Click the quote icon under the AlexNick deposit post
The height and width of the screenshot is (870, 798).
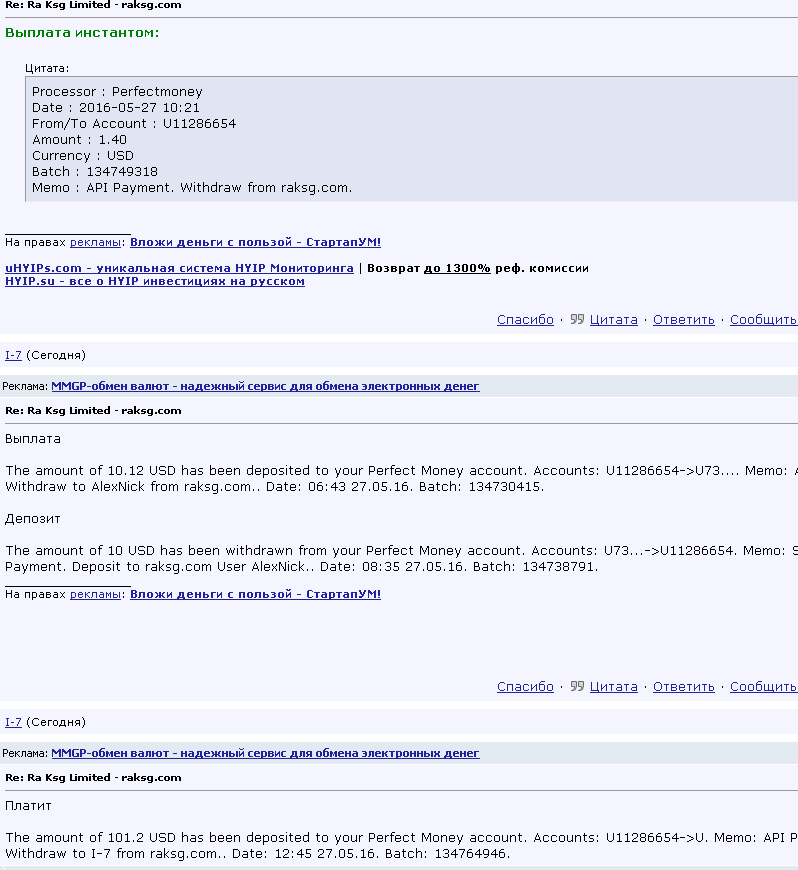click(x=577, y=687)
